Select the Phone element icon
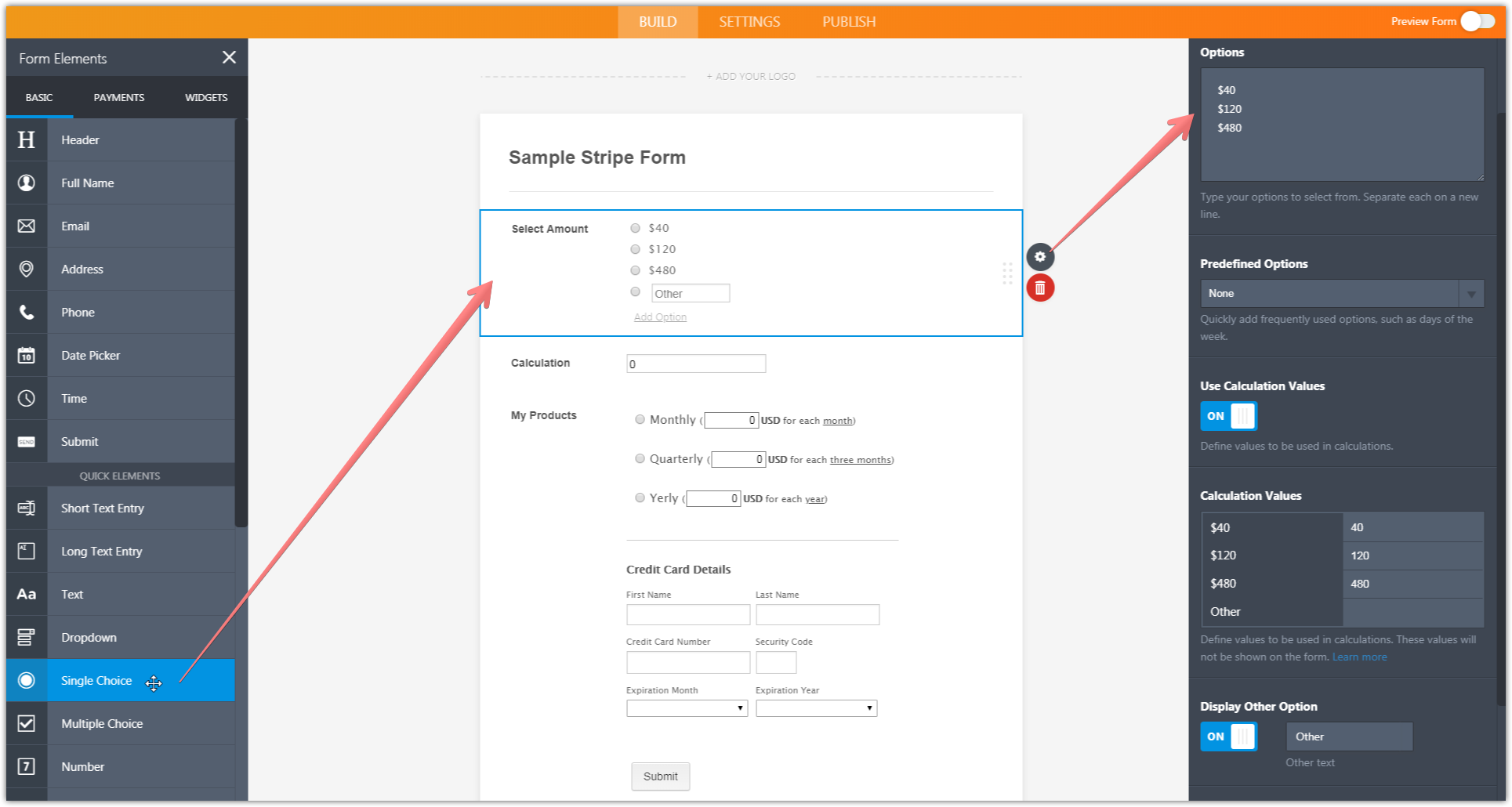This screenshot has height=807, width=1512. (27, 312)
